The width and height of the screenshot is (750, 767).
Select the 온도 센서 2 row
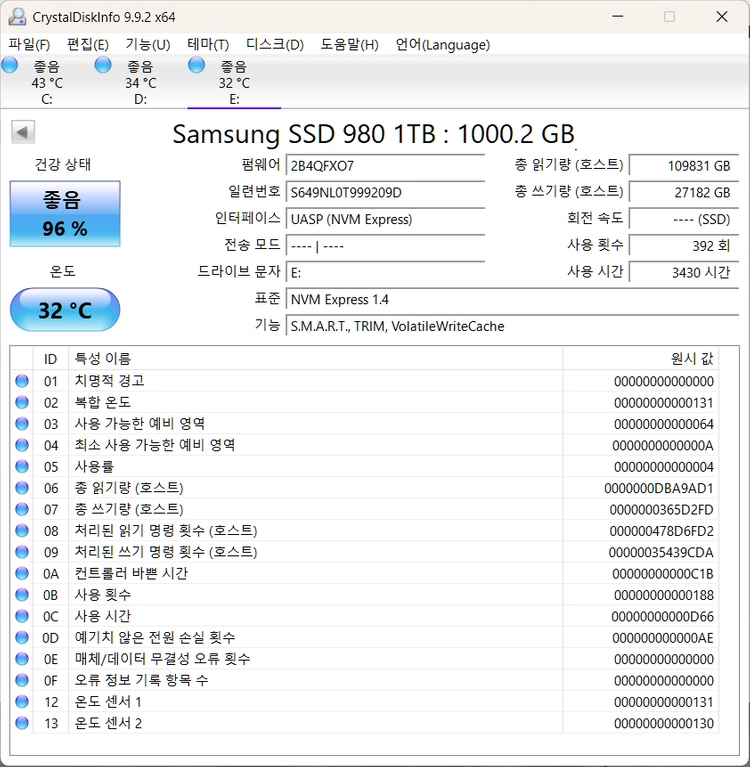[x=364, y=723]
